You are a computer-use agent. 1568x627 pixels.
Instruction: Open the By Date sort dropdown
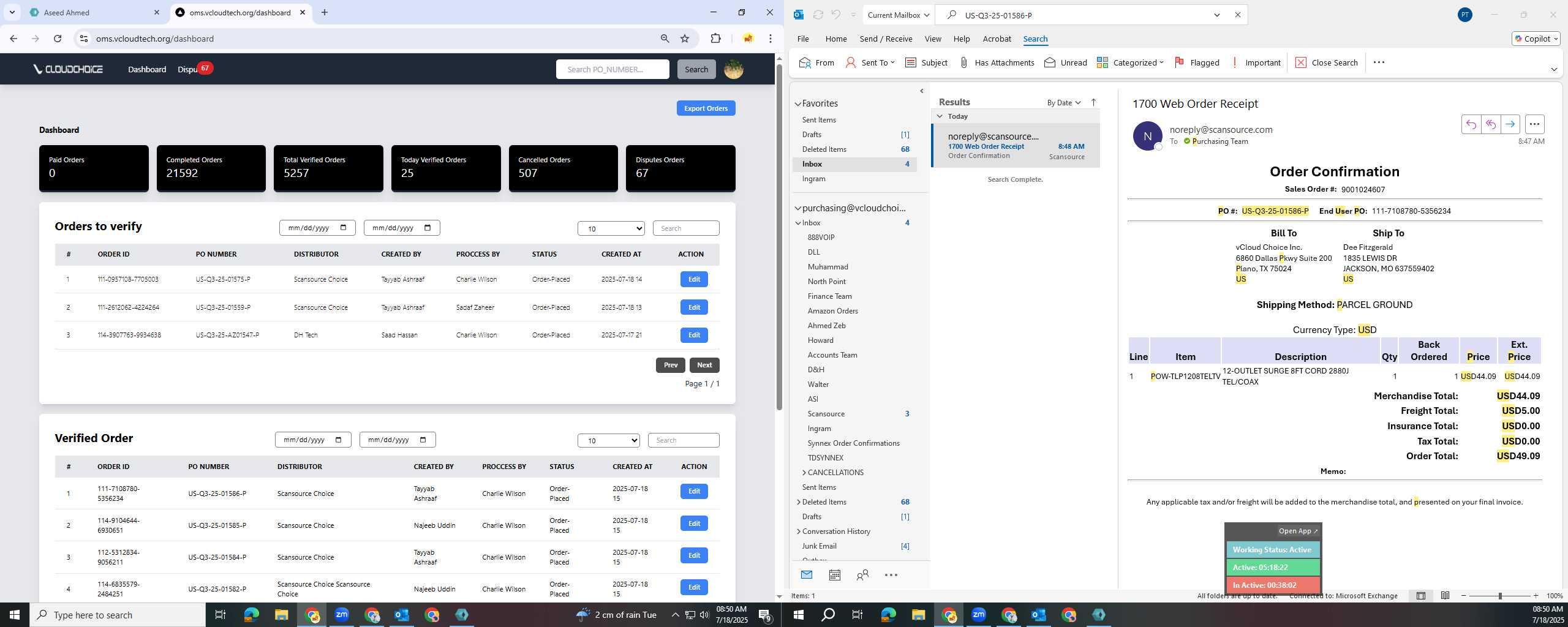click(x=1064, y=102)
